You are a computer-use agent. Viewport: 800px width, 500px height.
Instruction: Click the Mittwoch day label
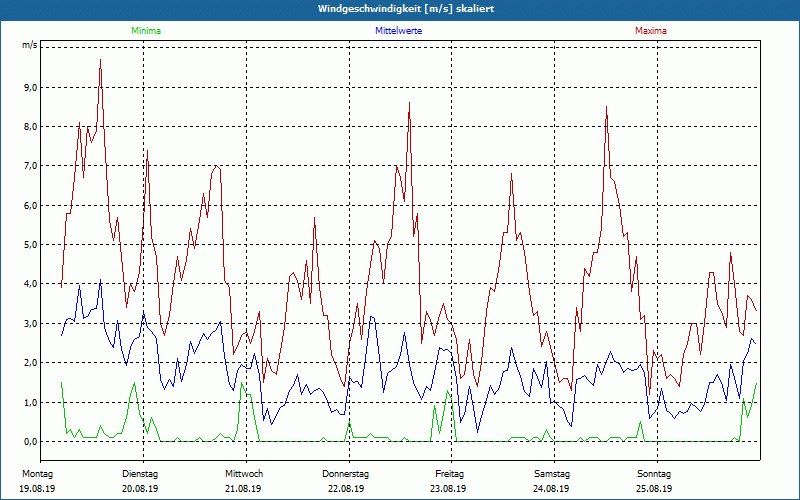coord(244,474)
